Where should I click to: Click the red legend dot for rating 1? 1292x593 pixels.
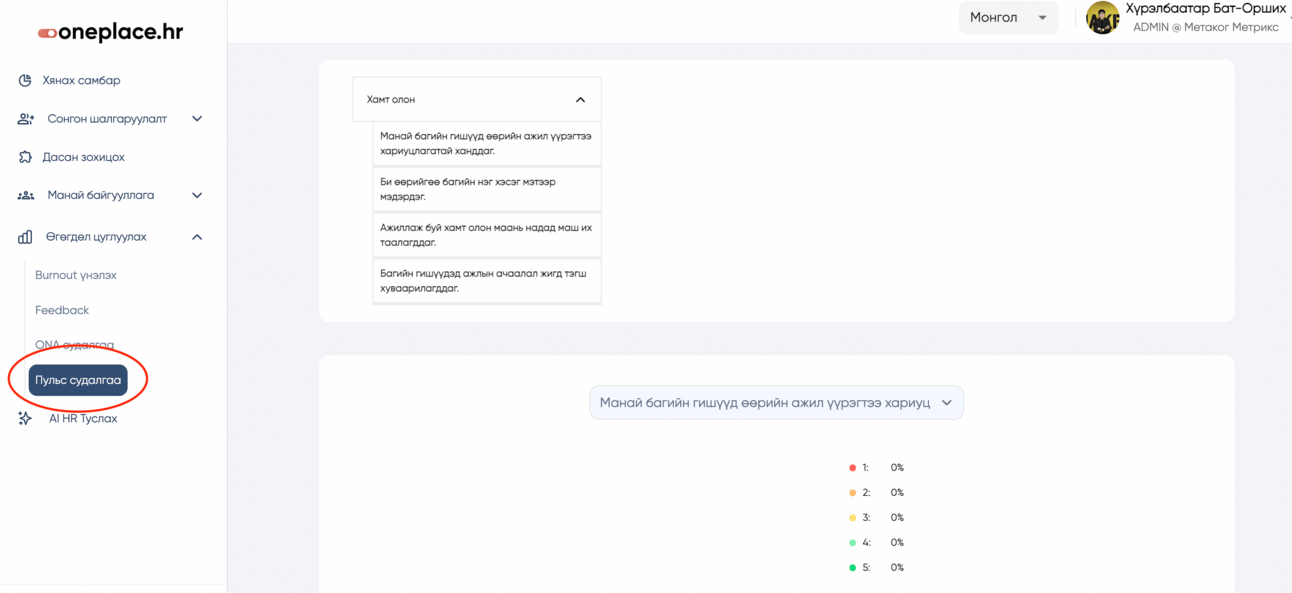852,468
